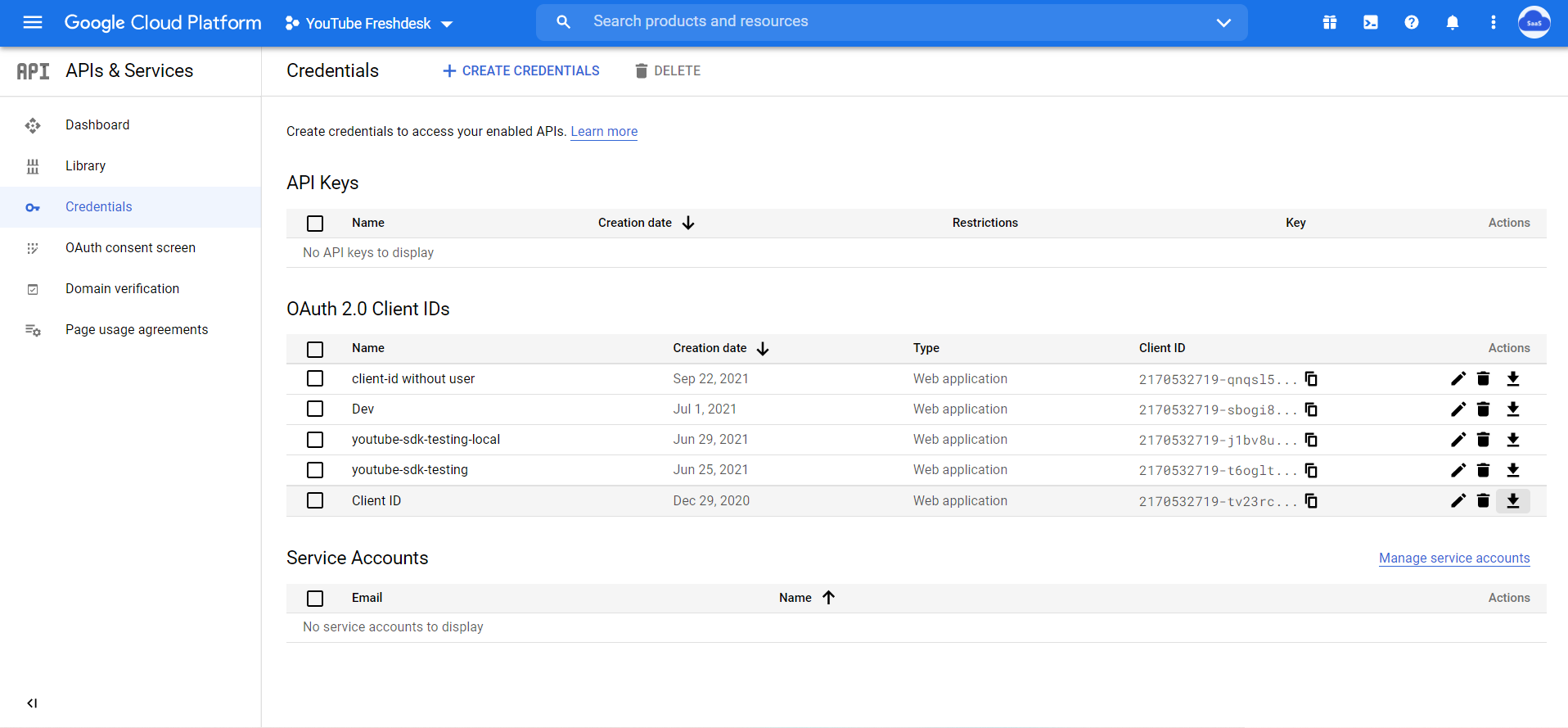Select Credentials in sidebar

point(130,206)
